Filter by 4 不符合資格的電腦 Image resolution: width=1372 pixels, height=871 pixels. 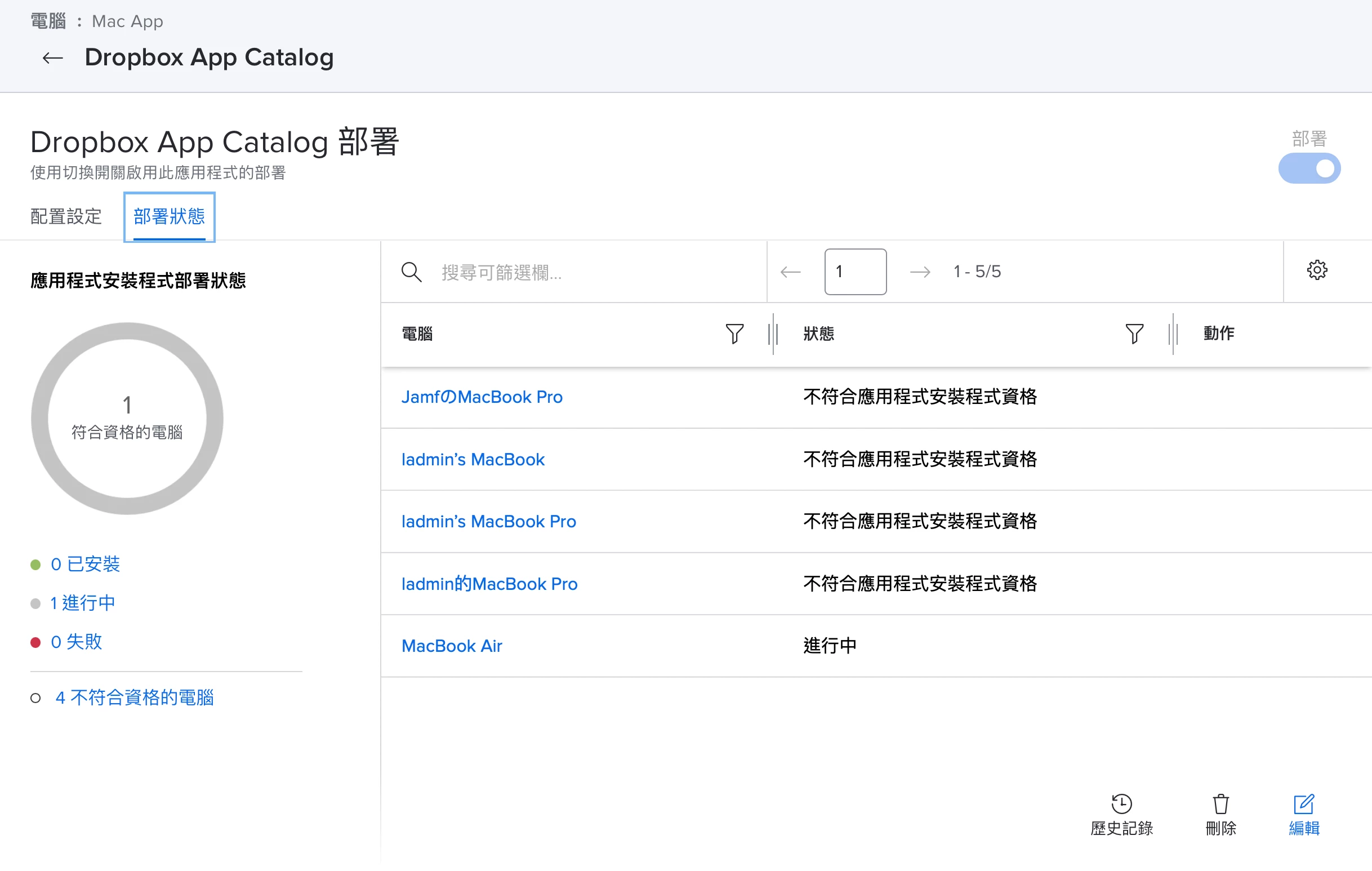(x=134, y=697)
